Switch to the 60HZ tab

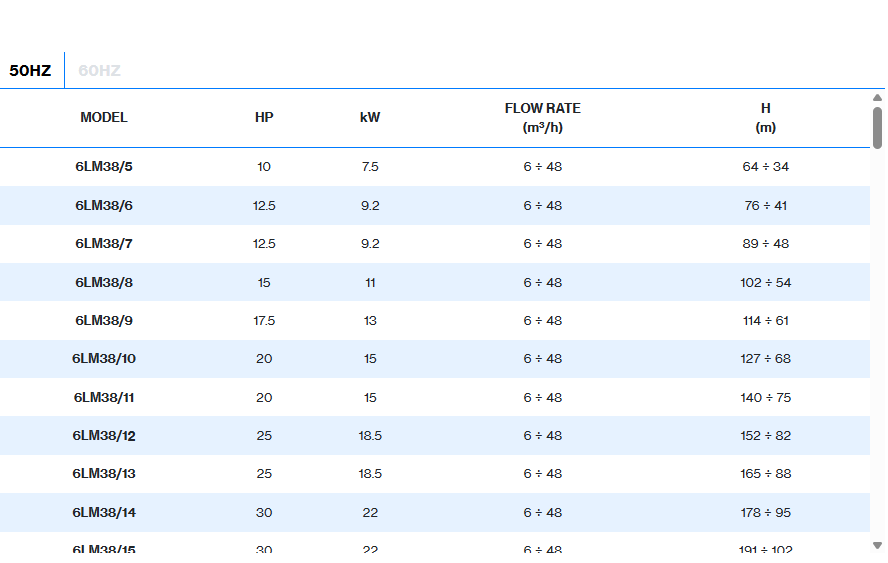coord(99,71)
